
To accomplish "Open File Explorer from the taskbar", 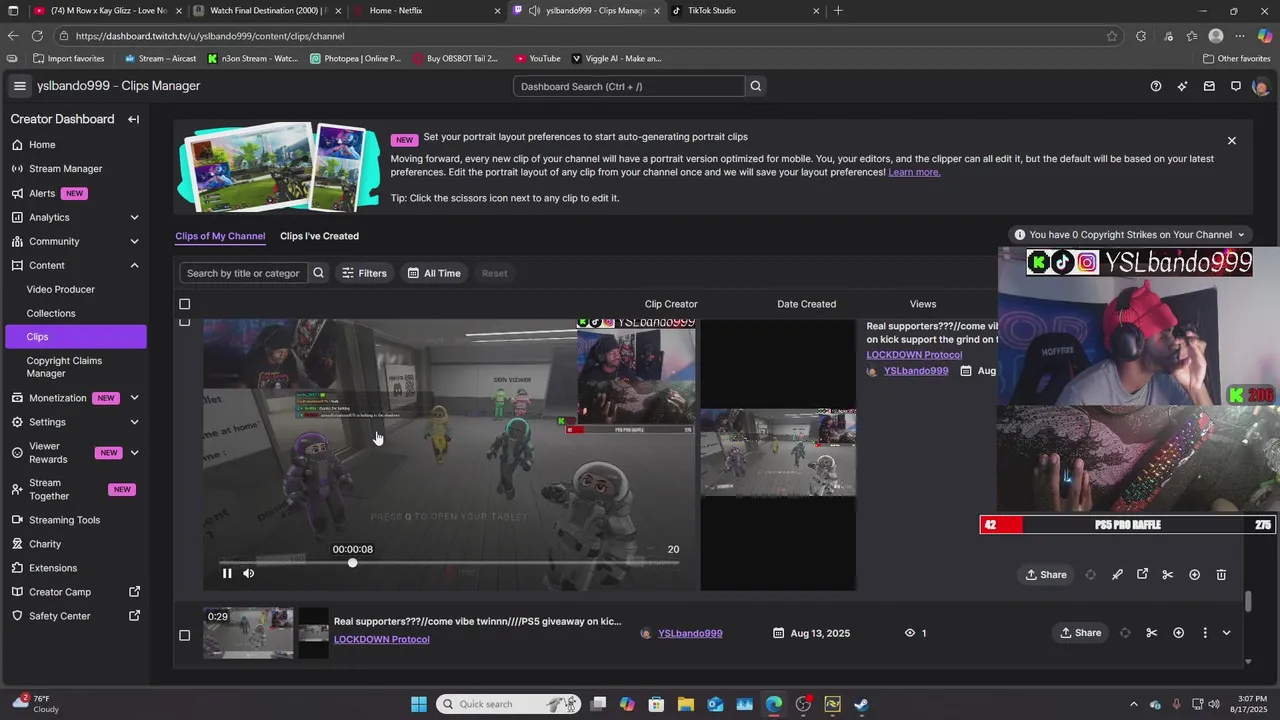I will 686,704.
